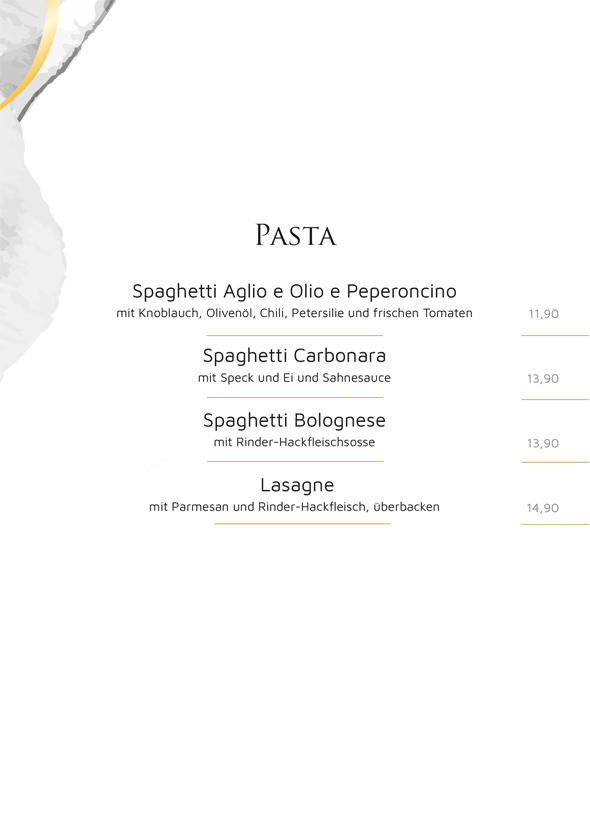Click the gold divider under Carbonara description
This screenshot has height=835, width=590.
click(x=295, y=397)
